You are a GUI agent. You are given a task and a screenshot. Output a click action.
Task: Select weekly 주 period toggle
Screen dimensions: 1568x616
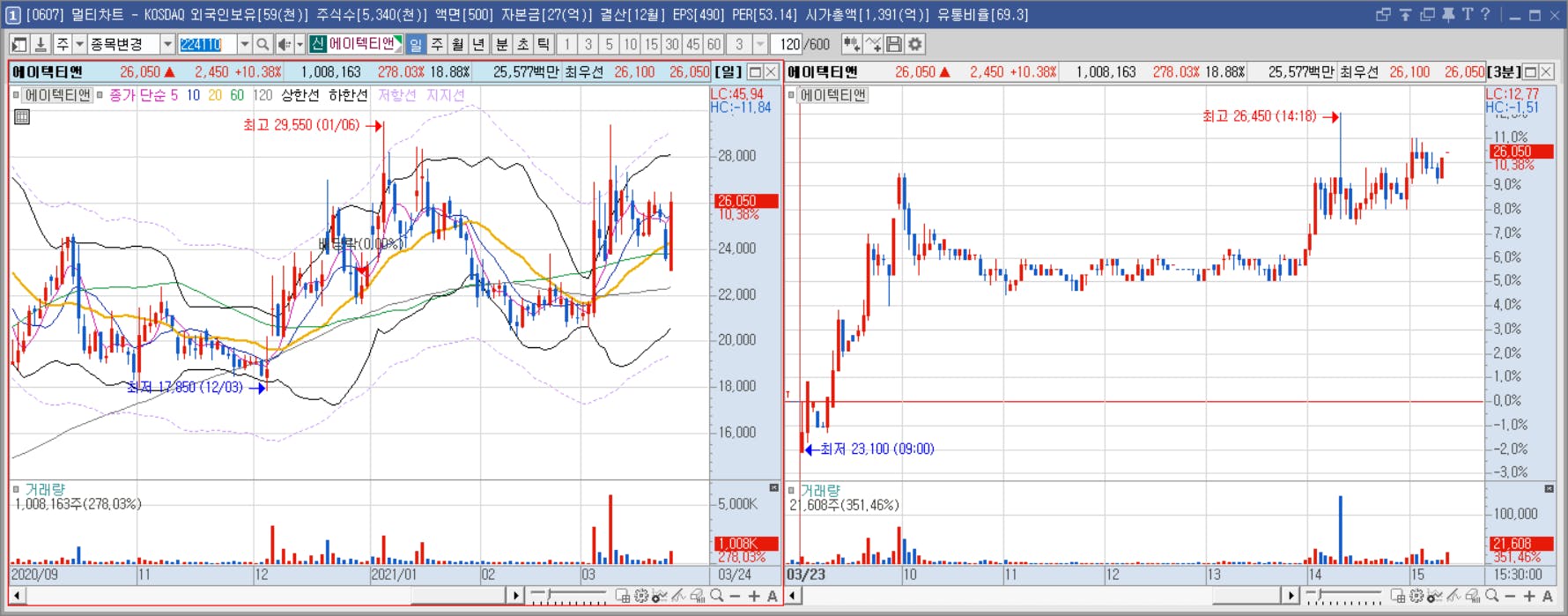[437, 44]
